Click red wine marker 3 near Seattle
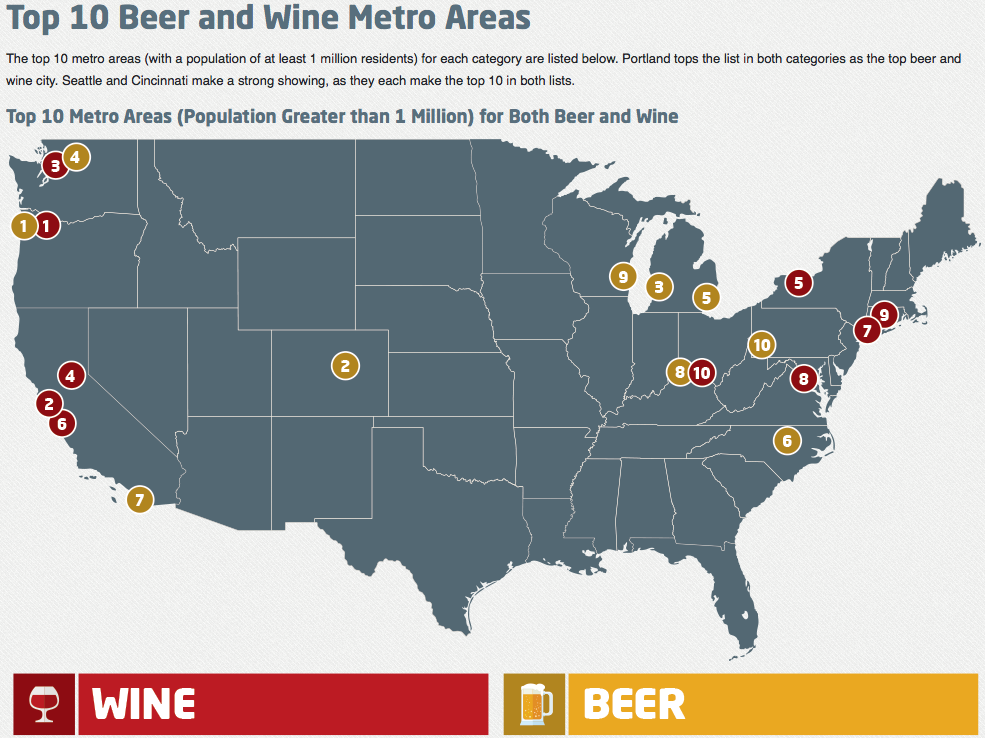Viewport: 985px width, 738px height. 55,166
